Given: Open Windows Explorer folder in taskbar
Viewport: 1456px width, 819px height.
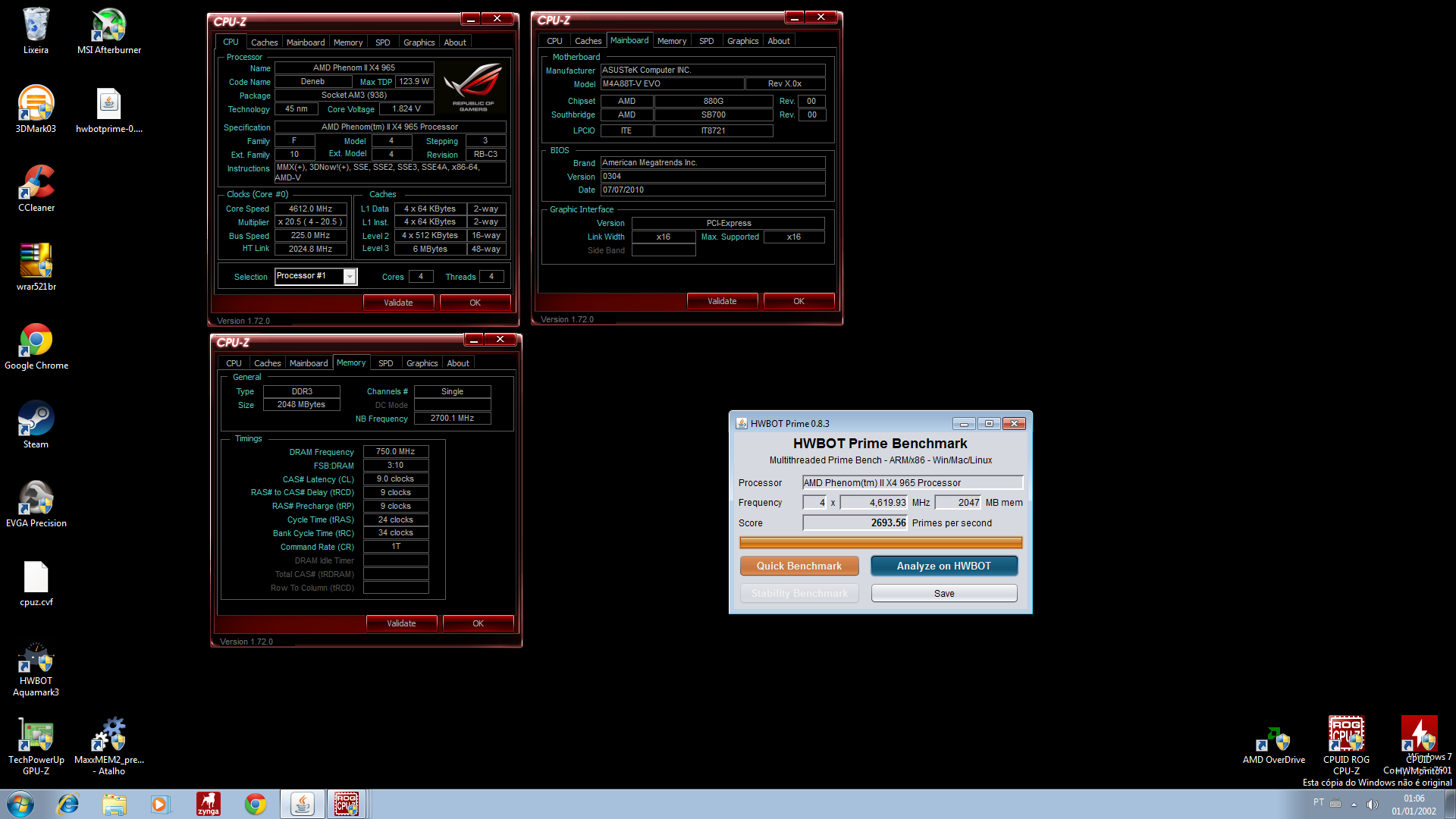Looking at the screenshot, I should click(115, 804).
